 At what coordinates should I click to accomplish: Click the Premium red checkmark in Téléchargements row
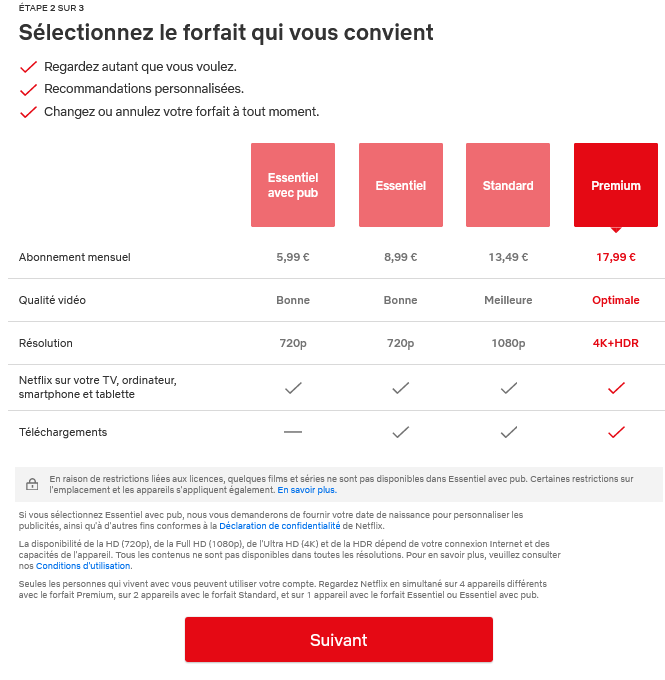(616, 432)
